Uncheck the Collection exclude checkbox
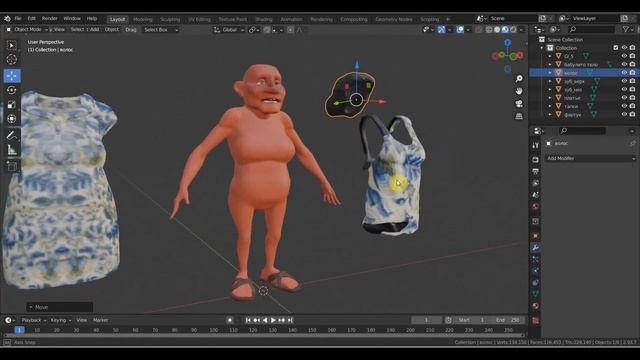Screen dimensions: 640x360 coord(616,48)
